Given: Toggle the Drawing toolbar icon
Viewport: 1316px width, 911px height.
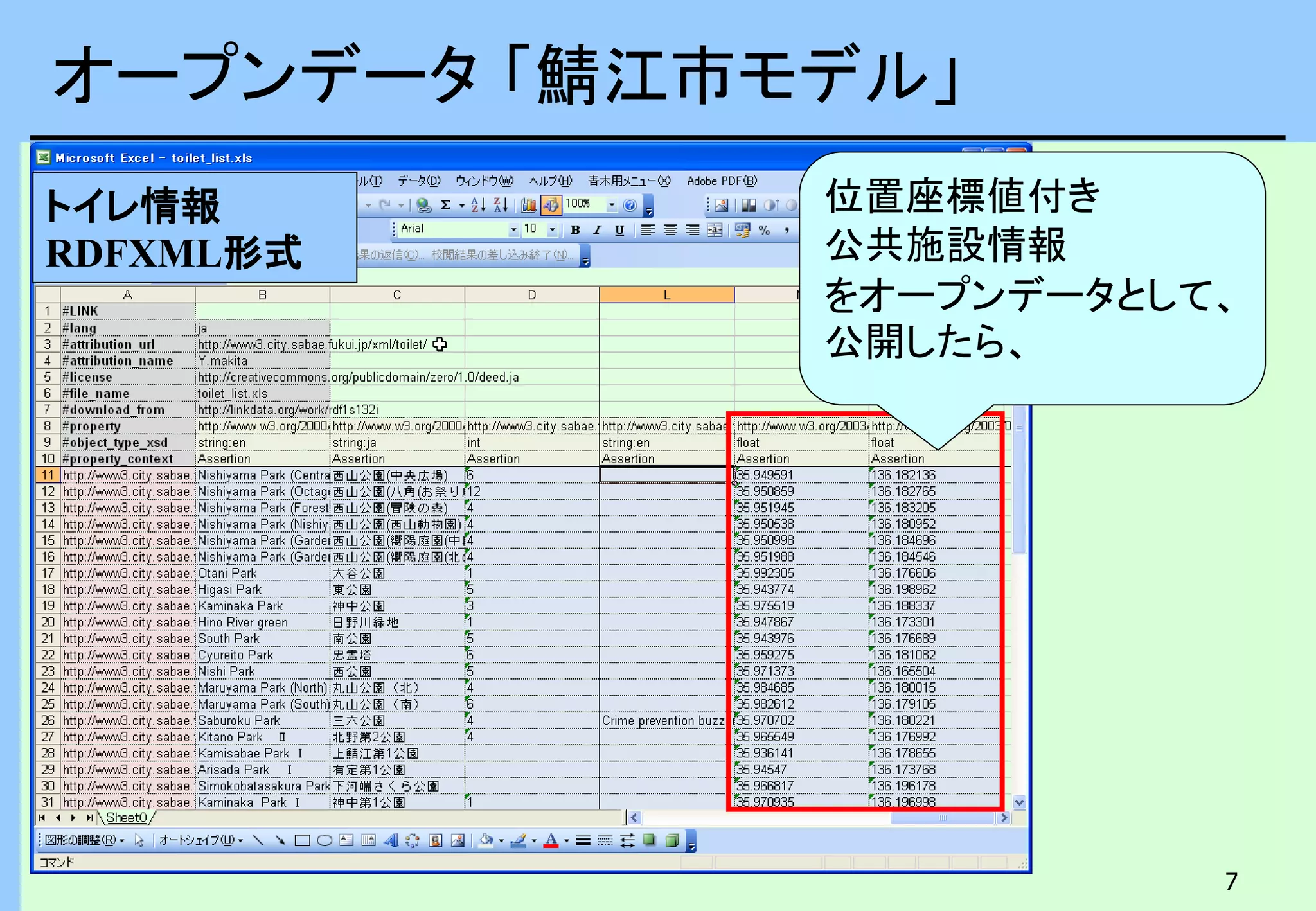Looking at the screenshot, I should (x=550, y=205).
